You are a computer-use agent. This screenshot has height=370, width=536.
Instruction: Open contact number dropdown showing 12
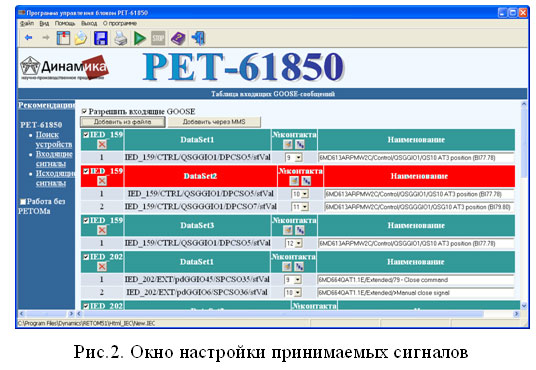294,243
